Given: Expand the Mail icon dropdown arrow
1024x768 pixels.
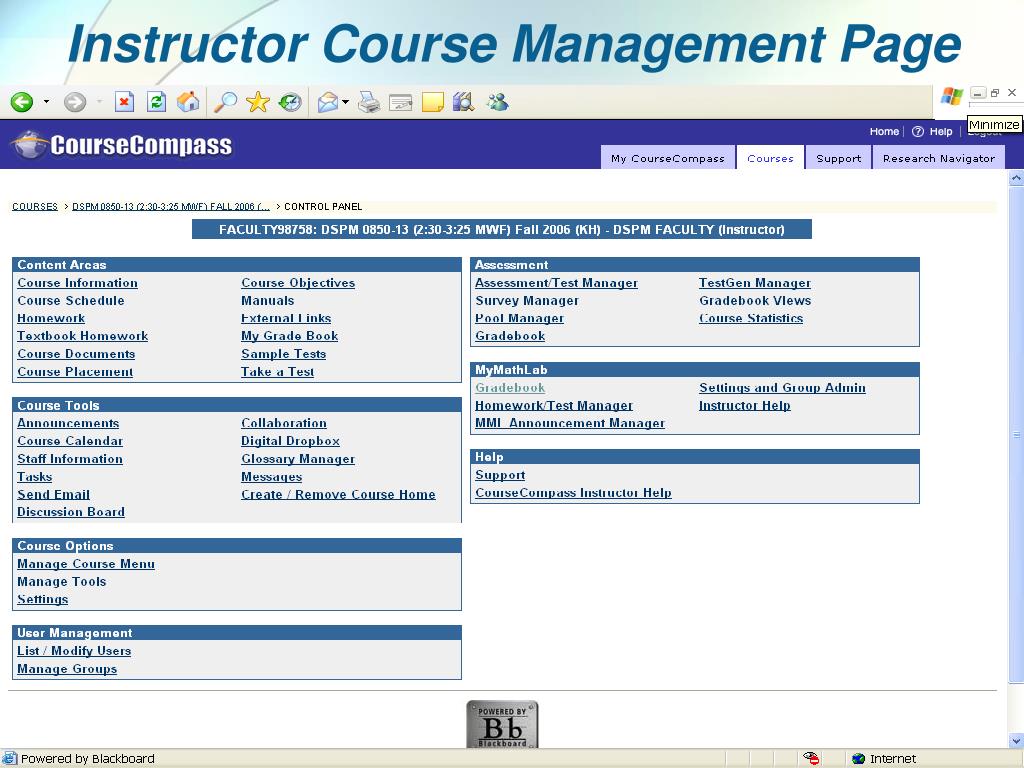Looking at the screenshot, I should (x=345, y=102).
